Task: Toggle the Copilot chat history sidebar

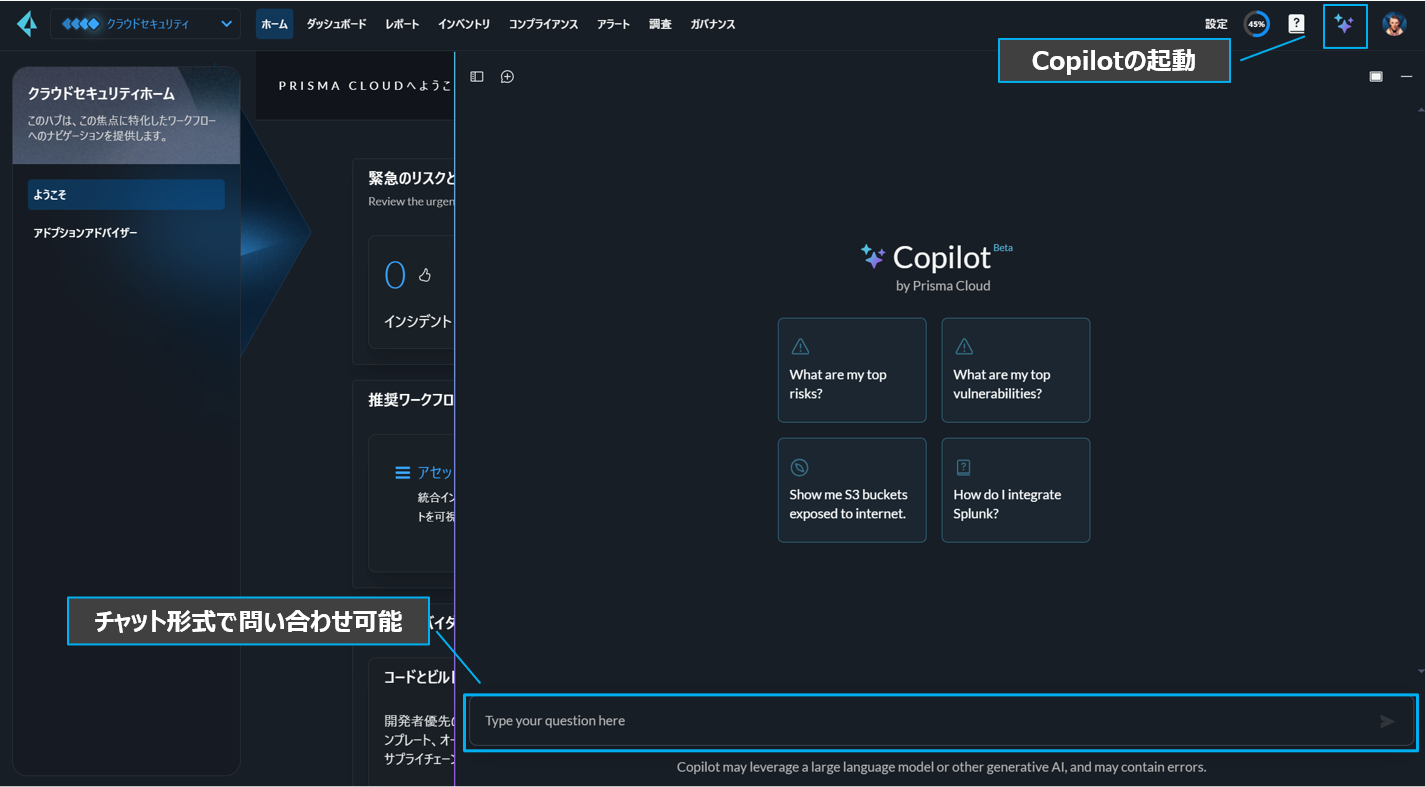Action: (477, 77)
